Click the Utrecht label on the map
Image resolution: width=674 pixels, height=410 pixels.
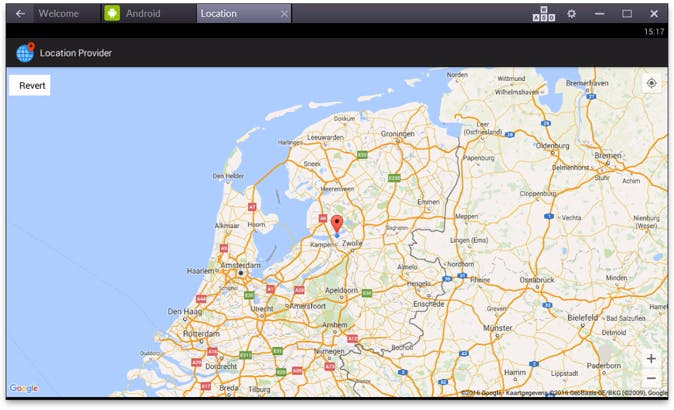pyautogui.click(x=262, y=309)
